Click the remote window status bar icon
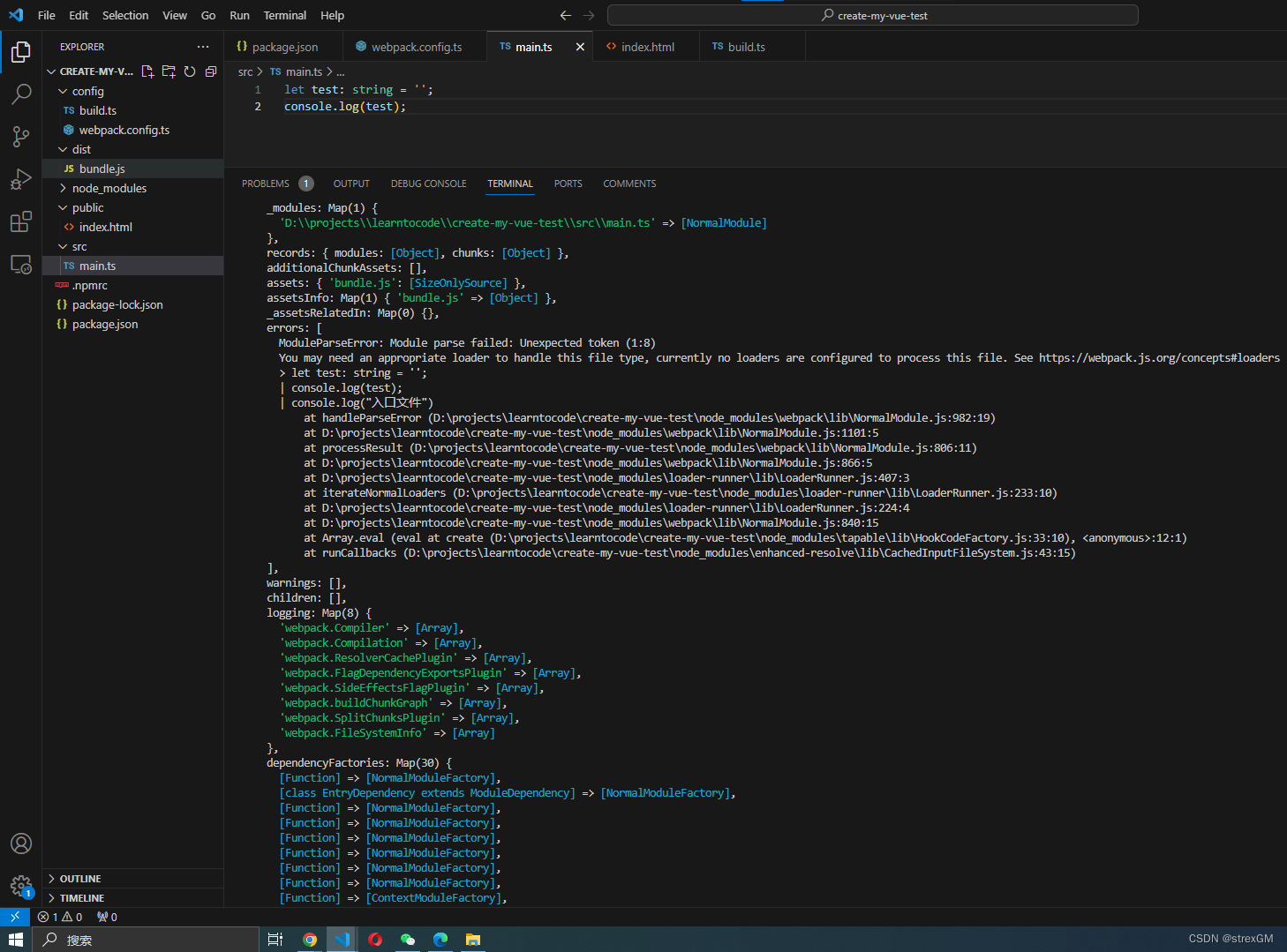The width and height of the screenshot is (1287, 952). point(15,917)
